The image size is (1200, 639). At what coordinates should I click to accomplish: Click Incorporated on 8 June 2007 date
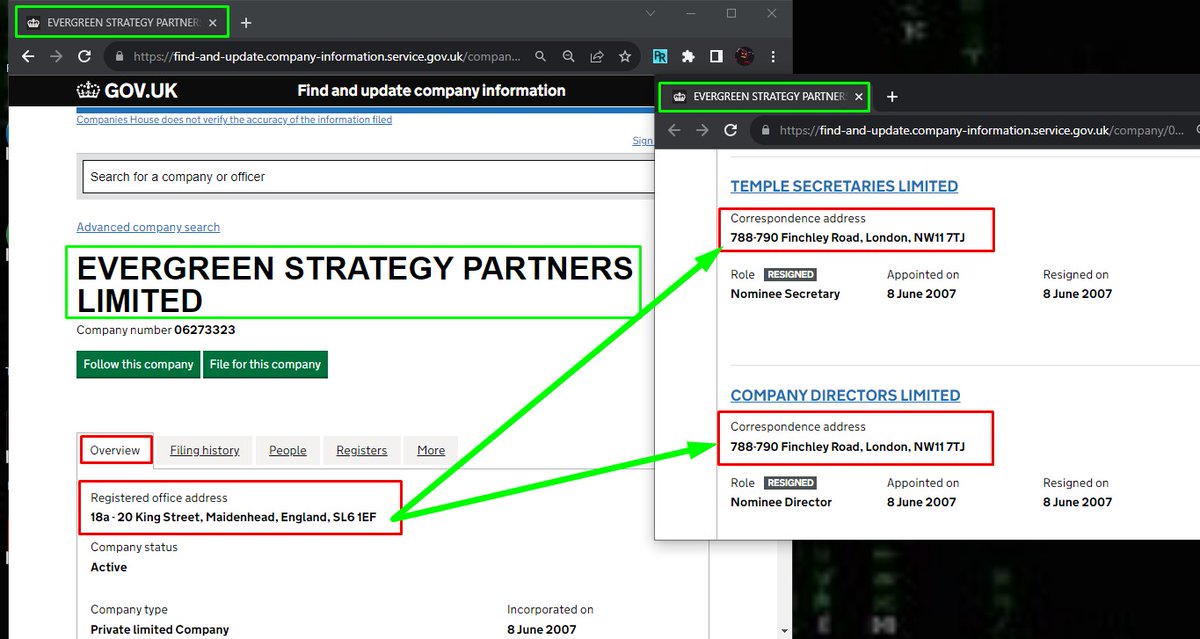542,630
